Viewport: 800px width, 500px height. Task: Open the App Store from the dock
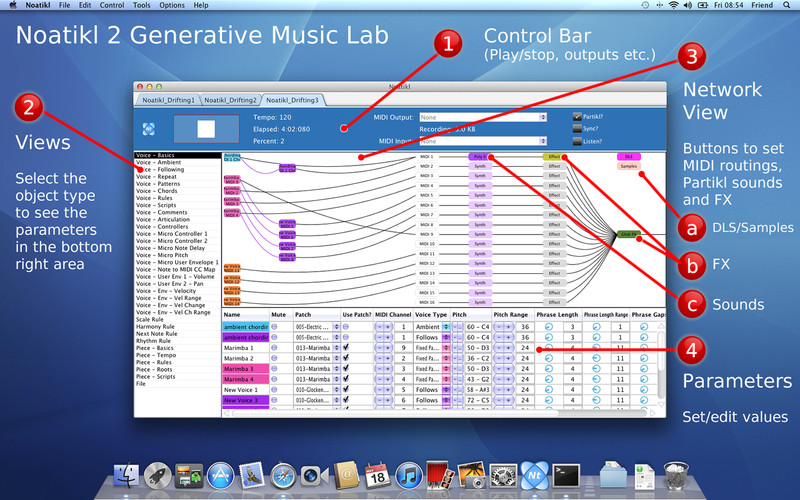[220, 476]
